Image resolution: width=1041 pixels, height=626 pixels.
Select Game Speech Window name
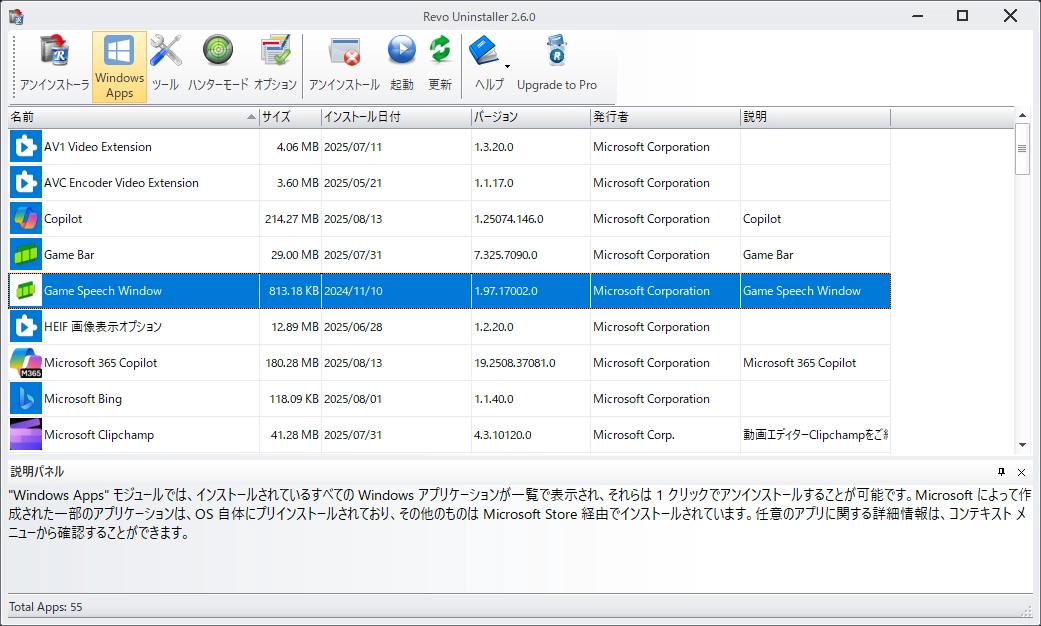point(103,291)
